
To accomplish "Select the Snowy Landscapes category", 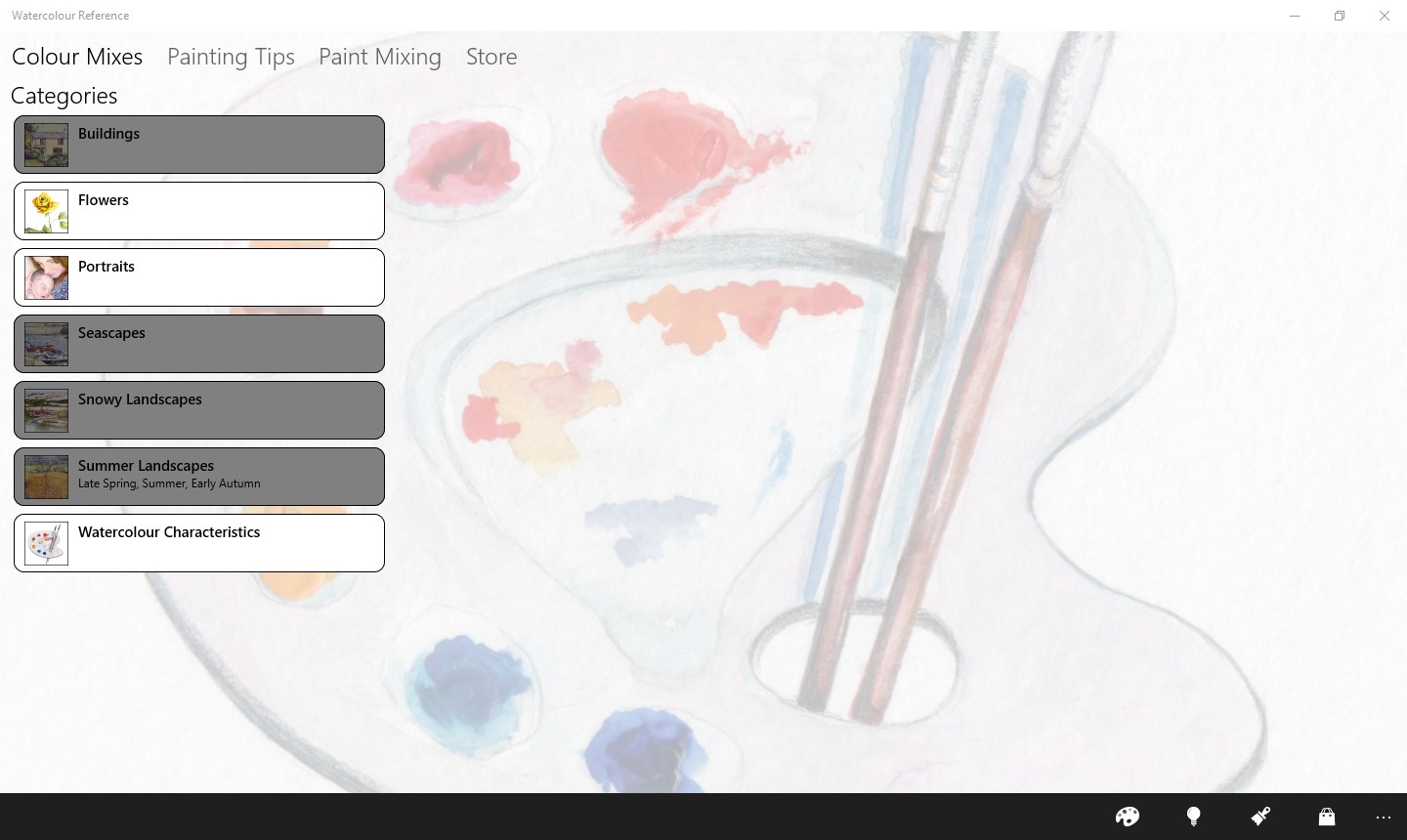I will [199, 410].
